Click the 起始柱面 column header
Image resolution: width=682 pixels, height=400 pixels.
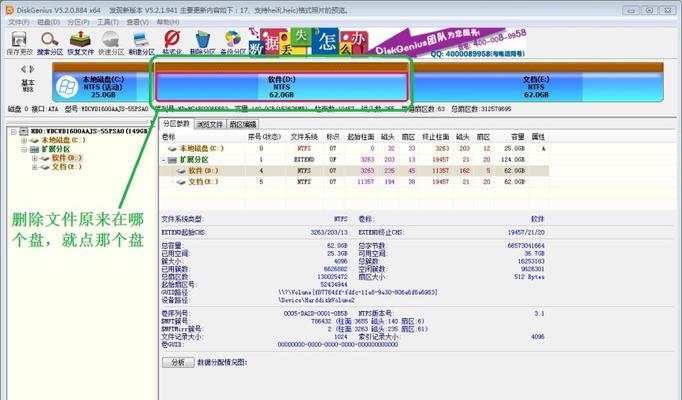pyautogui.click(x=361, y=137)
